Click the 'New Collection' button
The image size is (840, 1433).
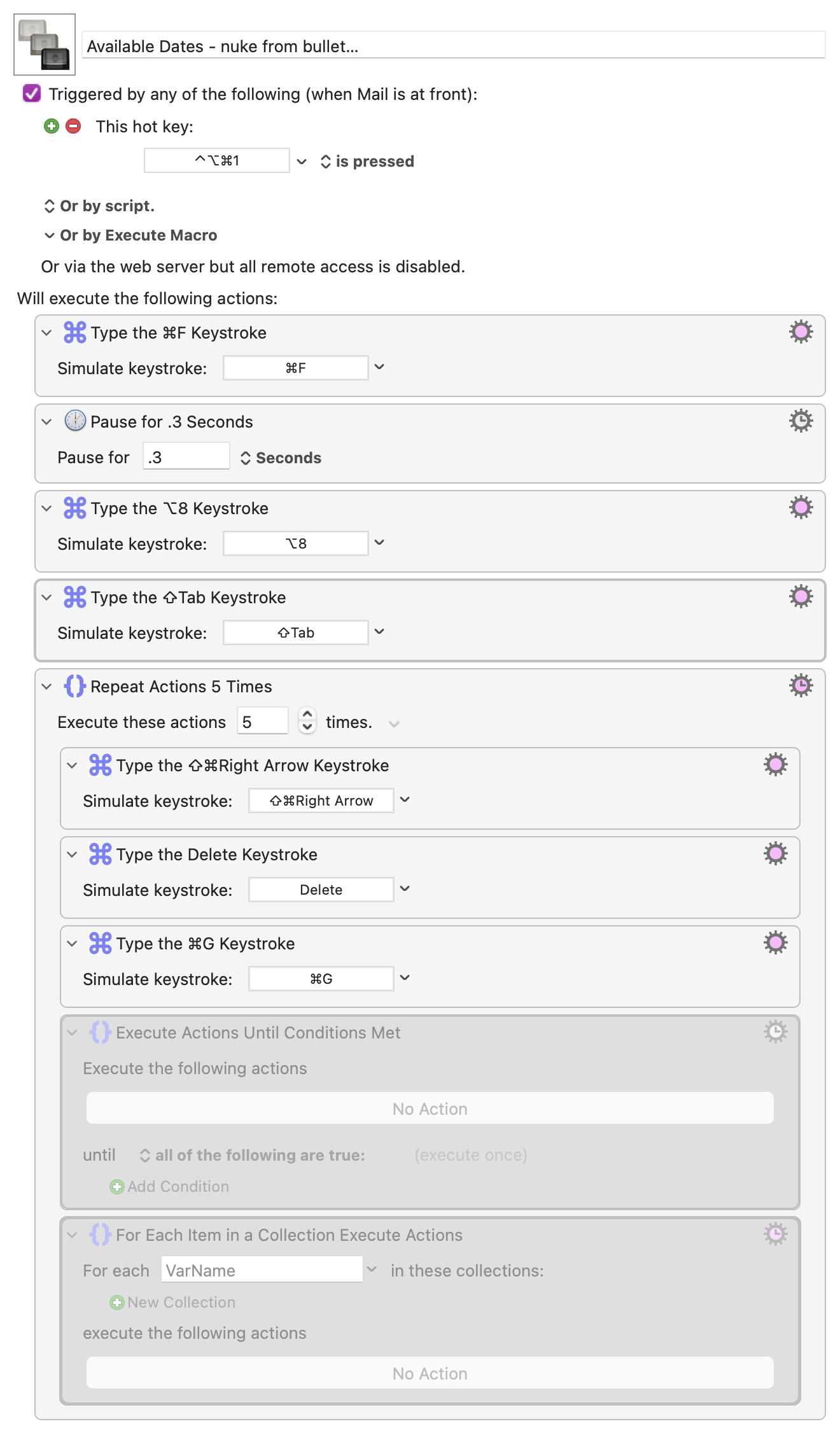click(172, 1303)
